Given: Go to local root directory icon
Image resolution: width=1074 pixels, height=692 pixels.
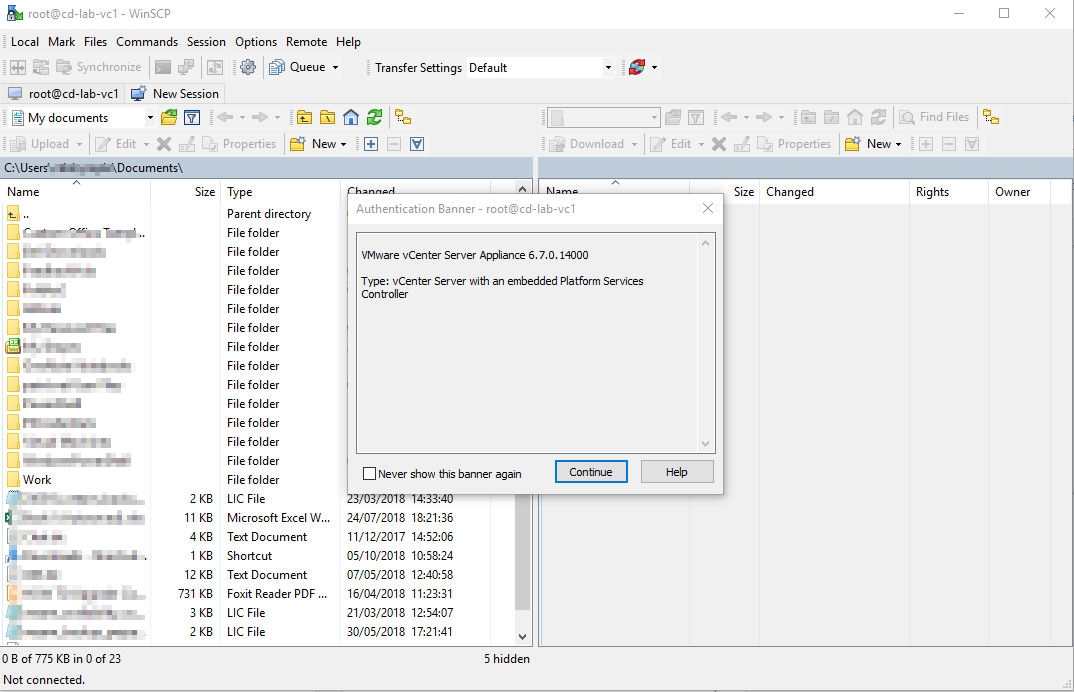Looking at the screenshot, I should click(327, 118).
